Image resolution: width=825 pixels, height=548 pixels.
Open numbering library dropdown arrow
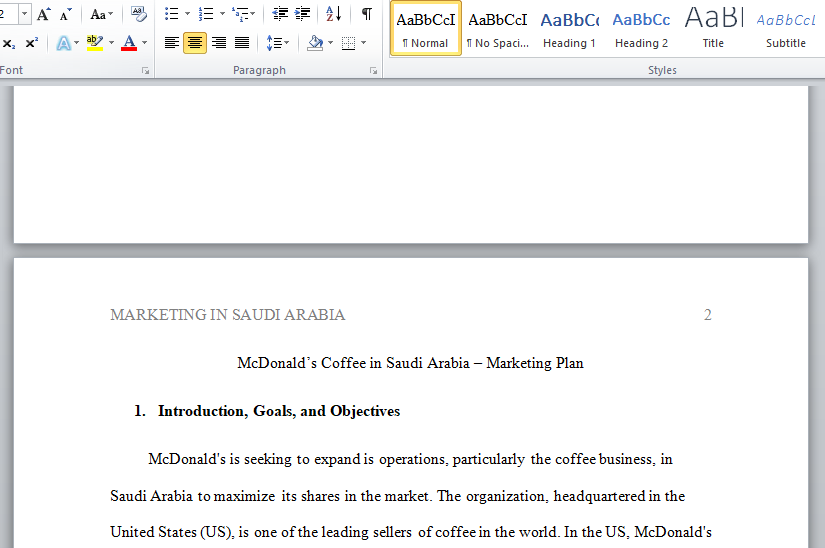coord(222,14)
